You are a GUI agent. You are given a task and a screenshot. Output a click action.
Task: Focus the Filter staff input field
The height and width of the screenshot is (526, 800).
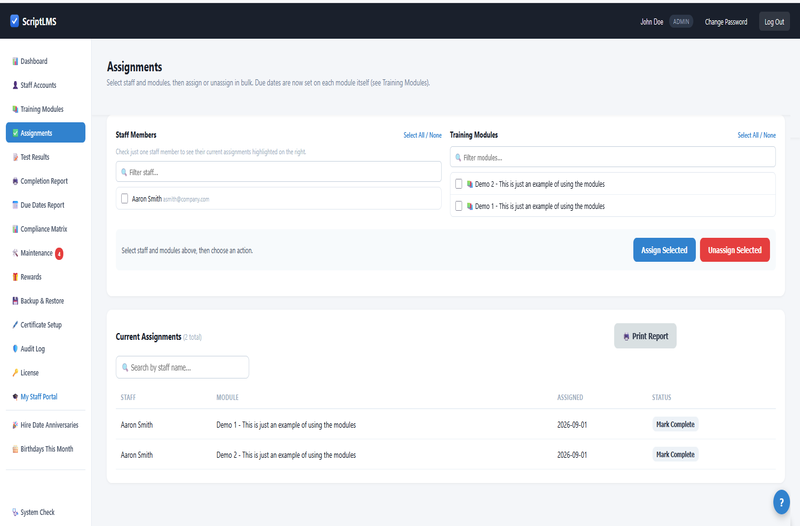click(x=279, y=172)
